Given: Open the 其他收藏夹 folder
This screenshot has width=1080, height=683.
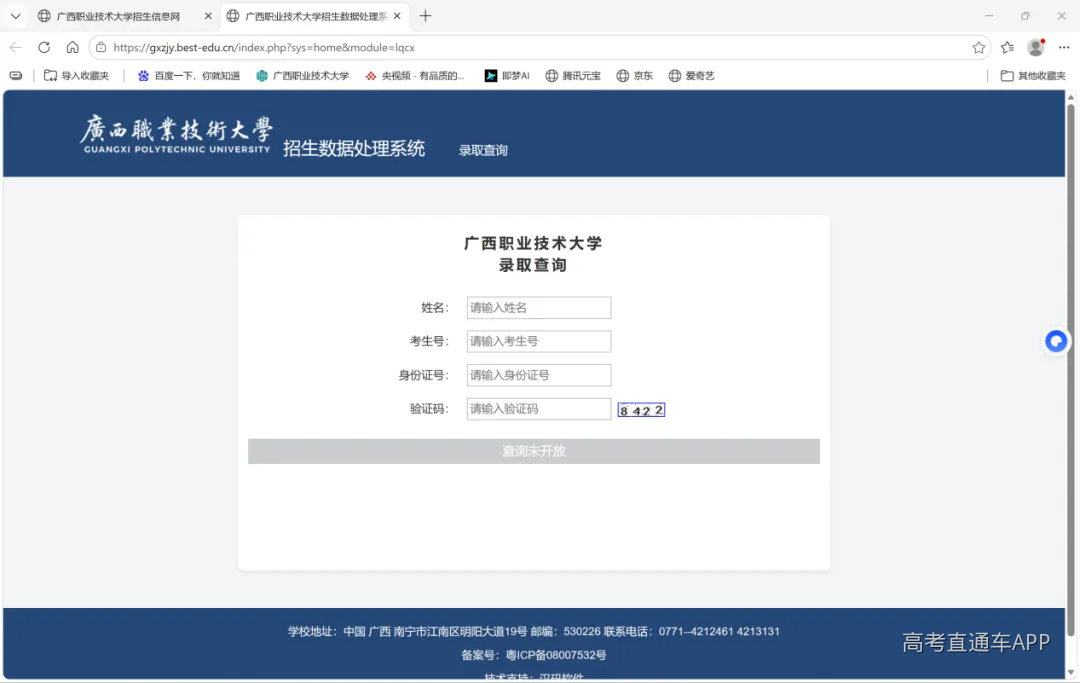Looking at the screenshot, I should [x=1032, y=76].
